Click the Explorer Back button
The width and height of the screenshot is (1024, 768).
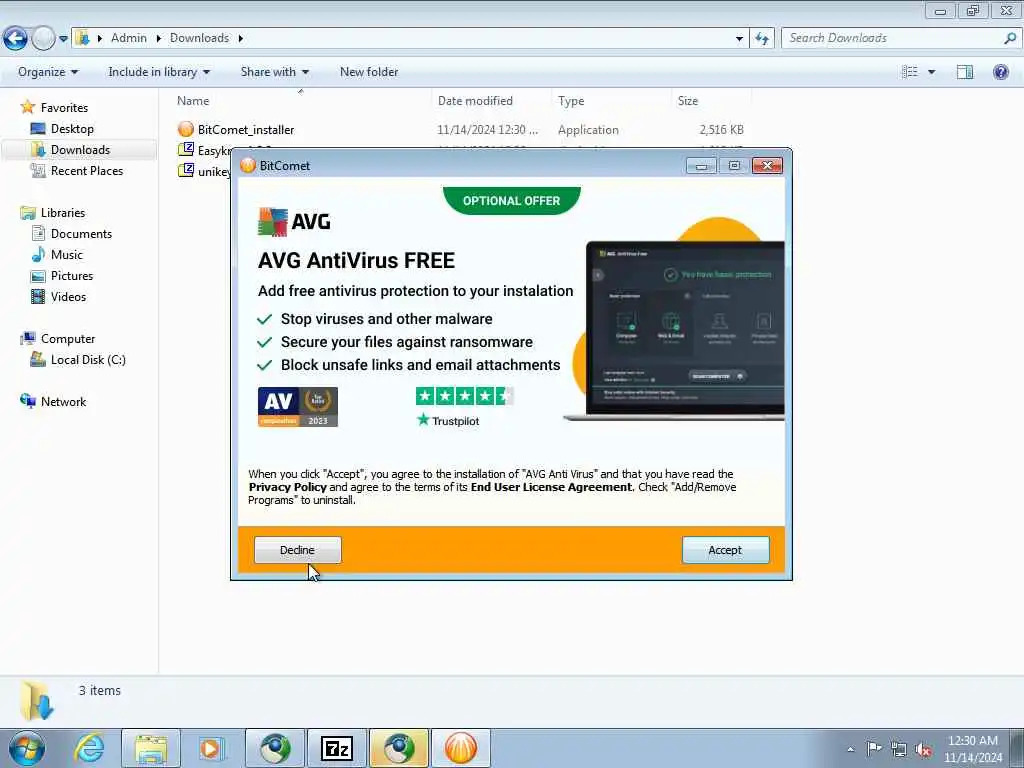pyautogui.click(x=15, y=39)
